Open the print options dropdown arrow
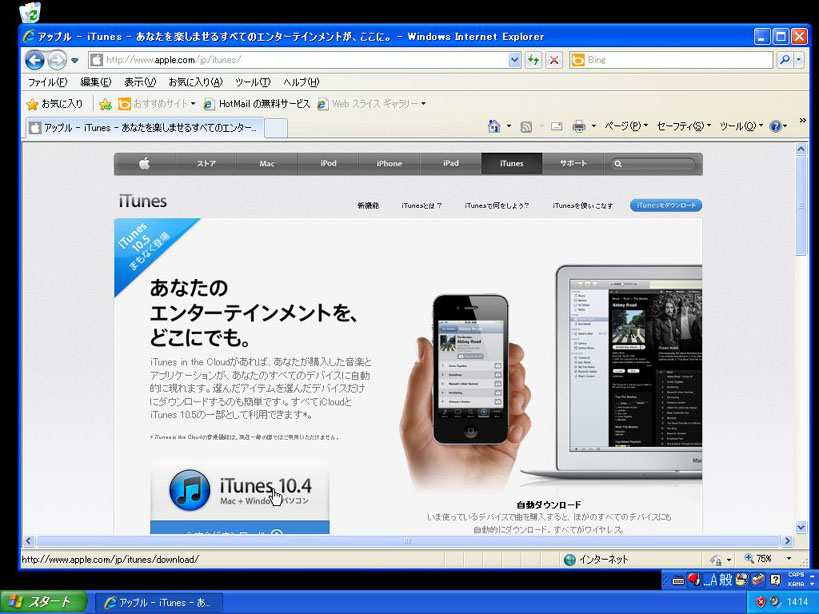 pos(594,126)
